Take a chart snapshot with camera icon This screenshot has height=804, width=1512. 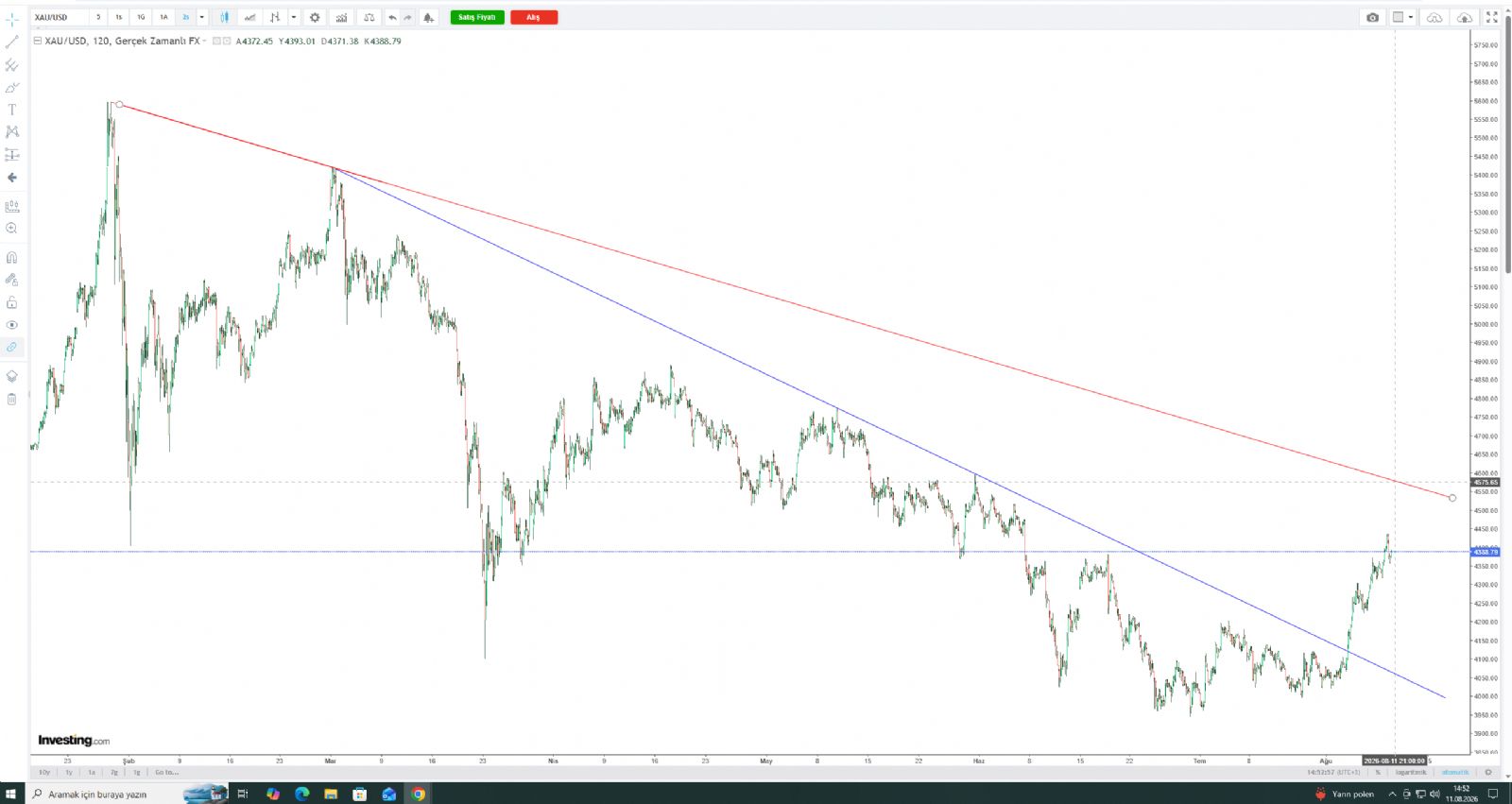1372,17
